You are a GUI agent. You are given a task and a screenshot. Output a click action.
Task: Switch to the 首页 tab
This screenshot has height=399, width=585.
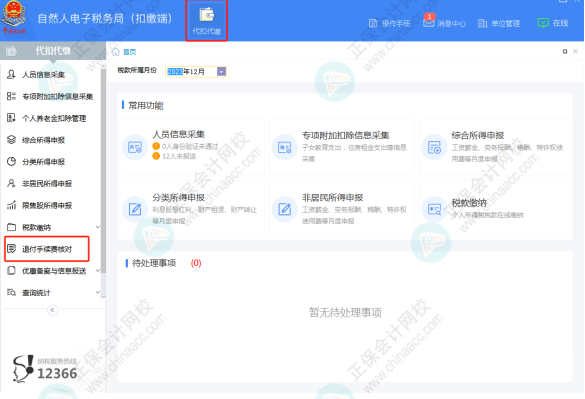point(129,52)
